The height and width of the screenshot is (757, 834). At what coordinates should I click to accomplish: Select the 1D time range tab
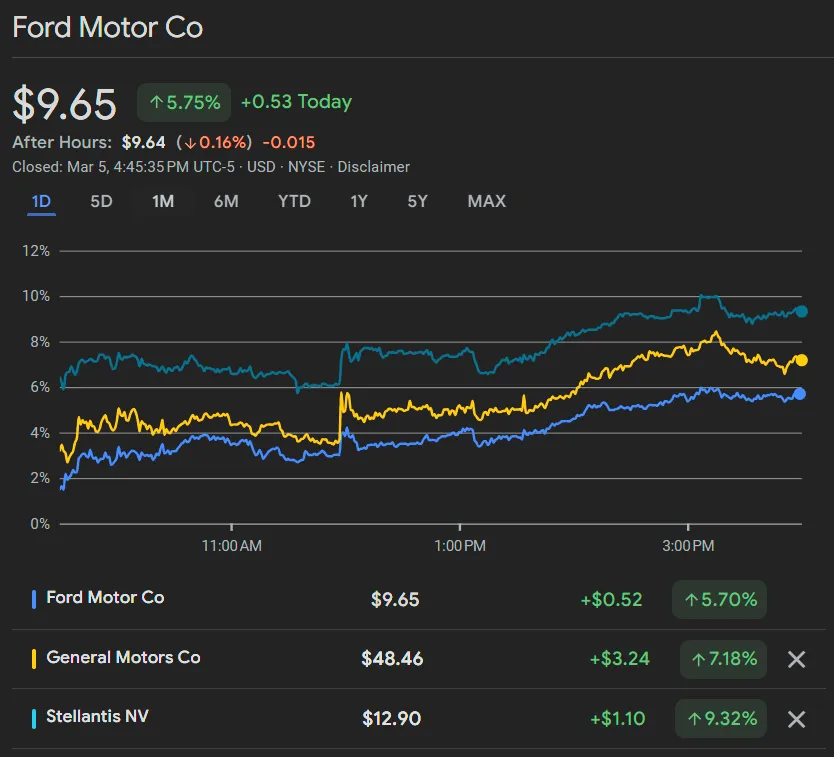coord(41,201)
